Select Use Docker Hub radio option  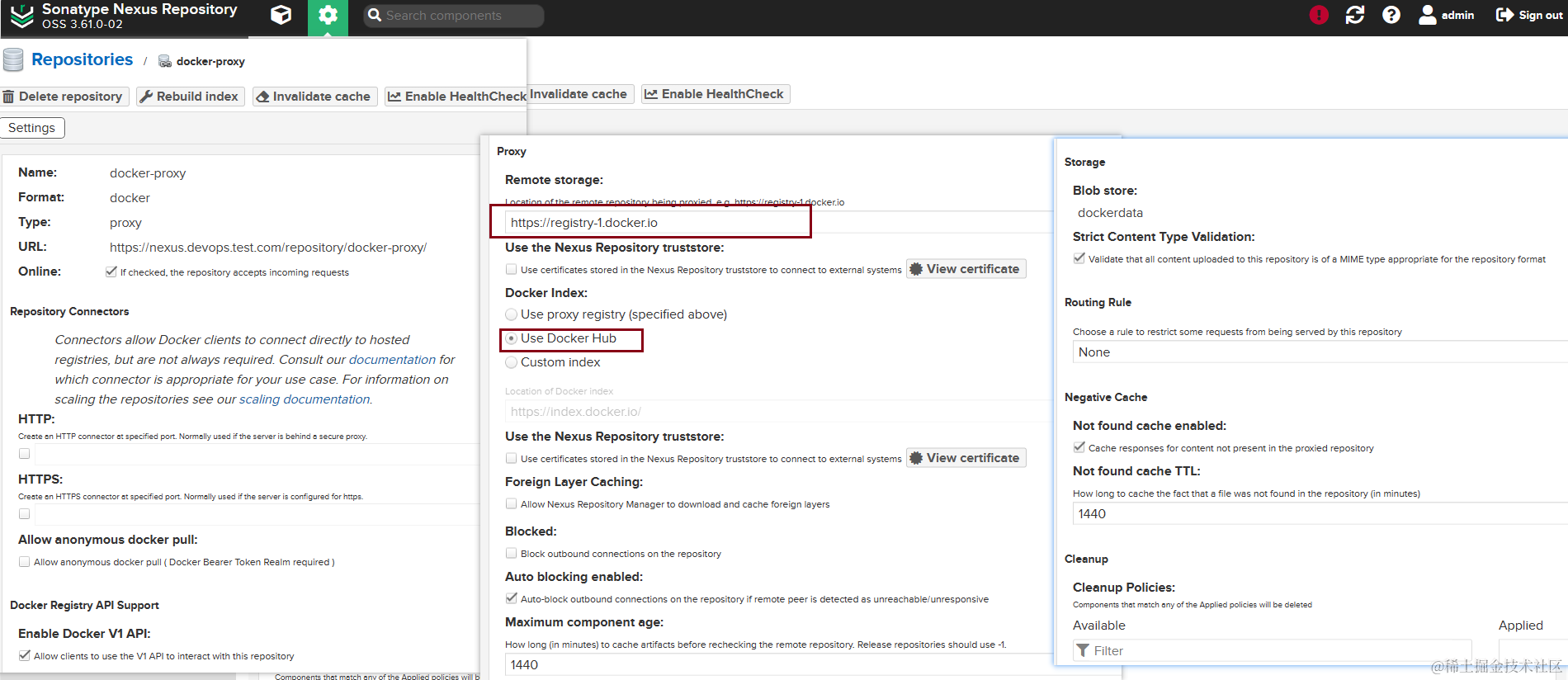tap(511, 338)
